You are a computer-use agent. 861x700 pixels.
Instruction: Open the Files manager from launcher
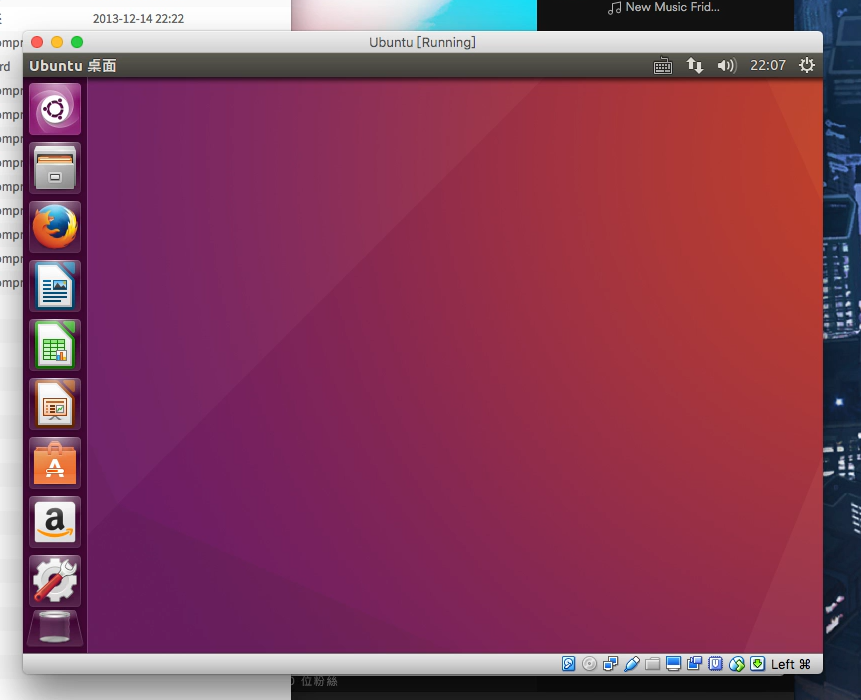55,168
